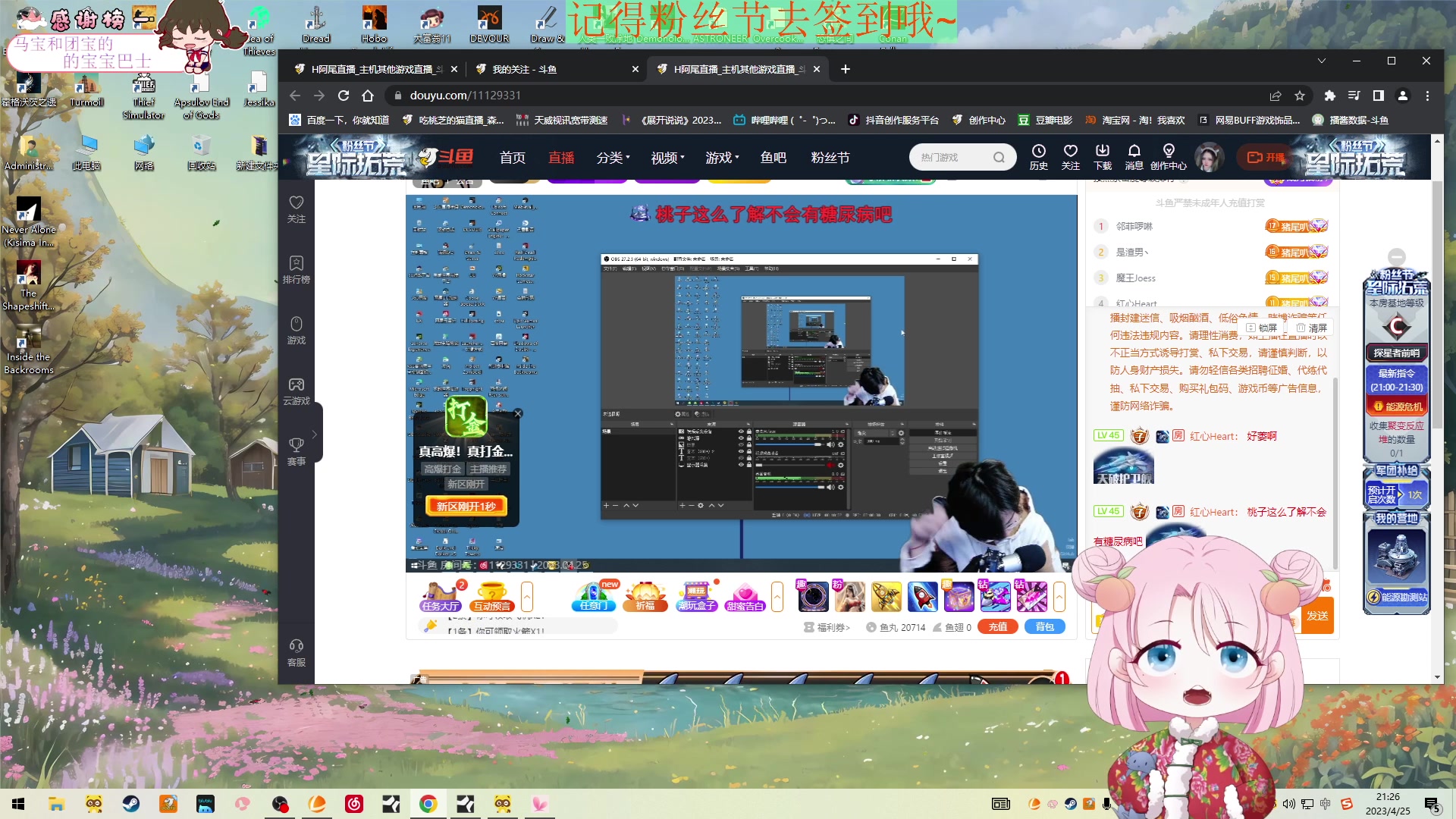This screenshot has width=1456, height=819.
Task: Expand the arrow next to 甜蜜告白
Action: pos(777,597)
